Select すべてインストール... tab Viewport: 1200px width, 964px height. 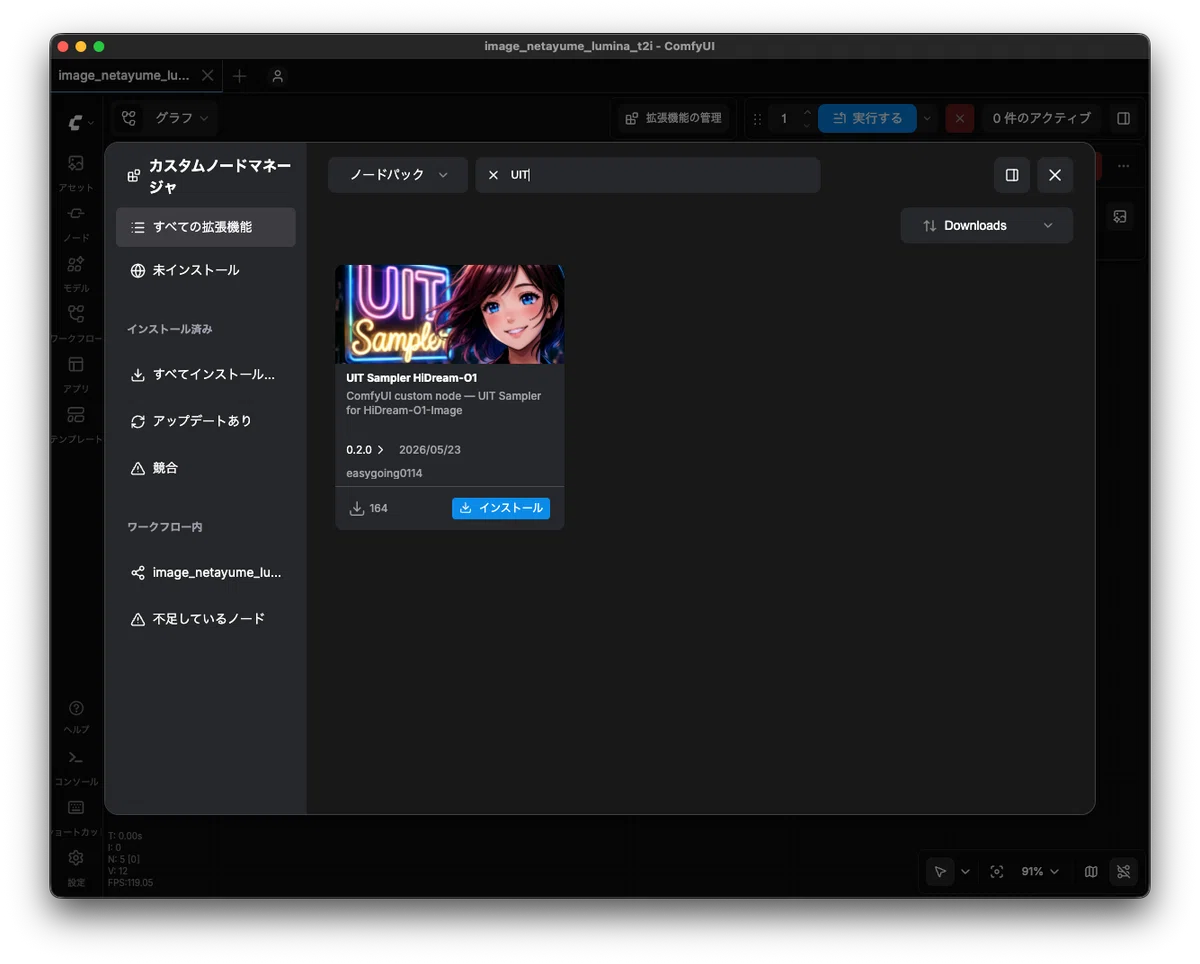206,375
